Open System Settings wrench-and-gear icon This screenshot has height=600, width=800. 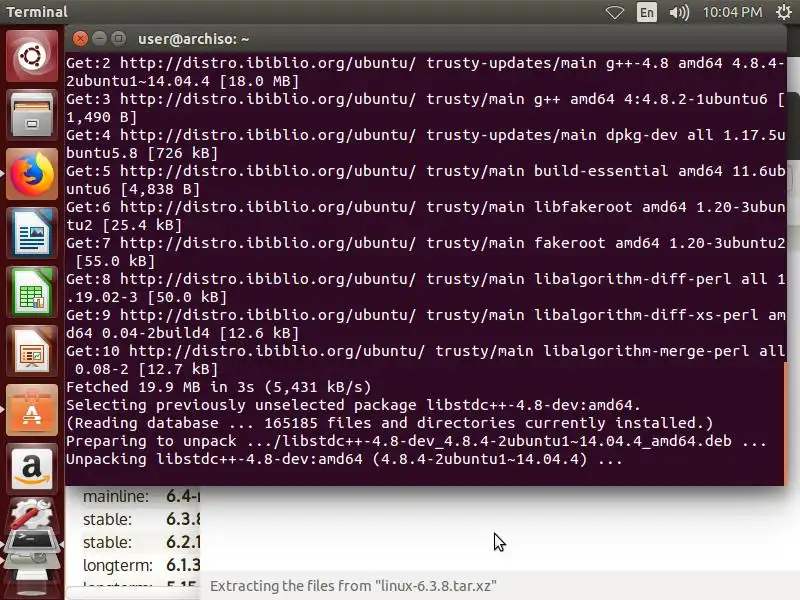[32, 514]
